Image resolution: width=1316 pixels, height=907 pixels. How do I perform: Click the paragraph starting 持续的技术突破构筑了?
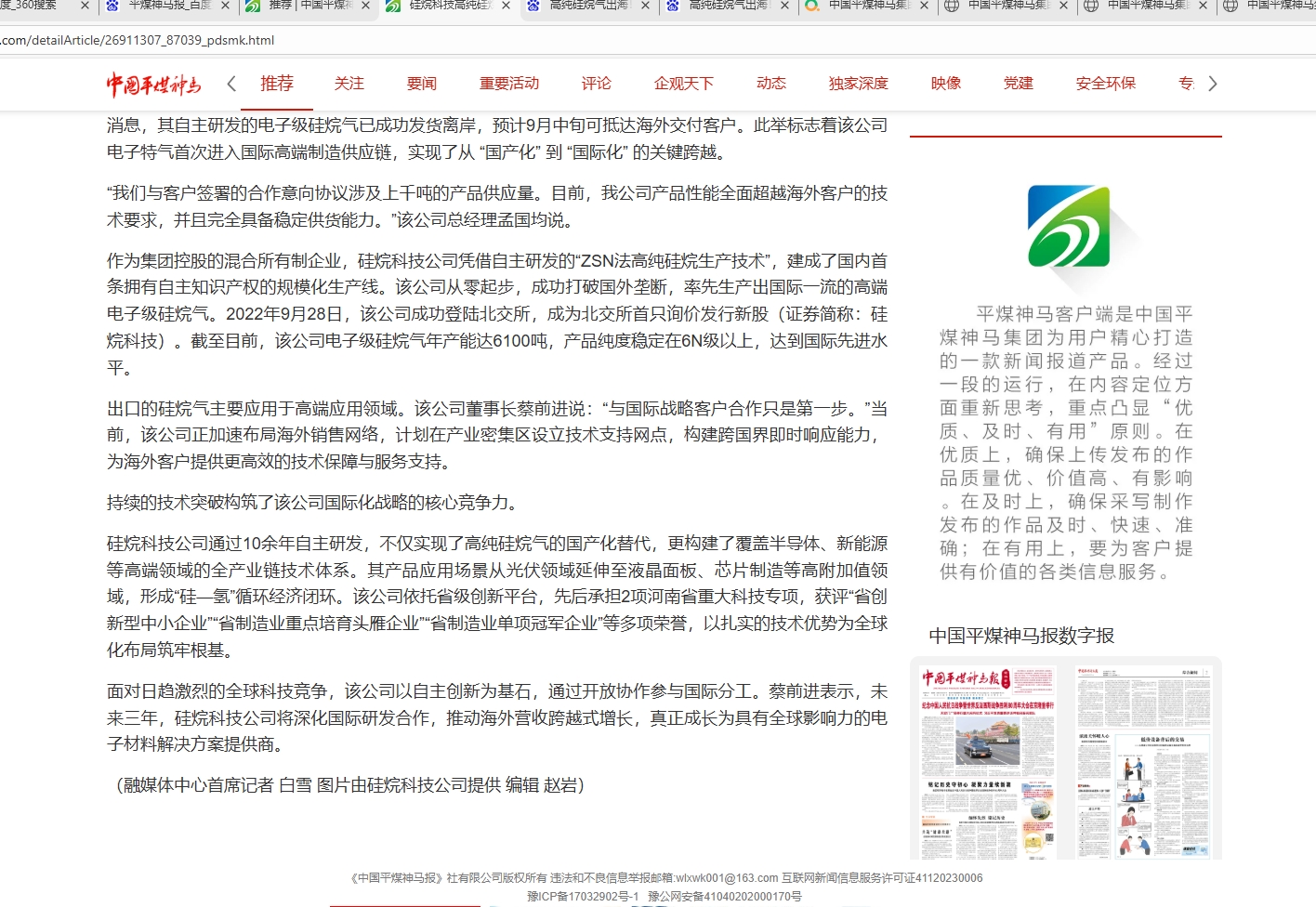click(x=316, y=503)
